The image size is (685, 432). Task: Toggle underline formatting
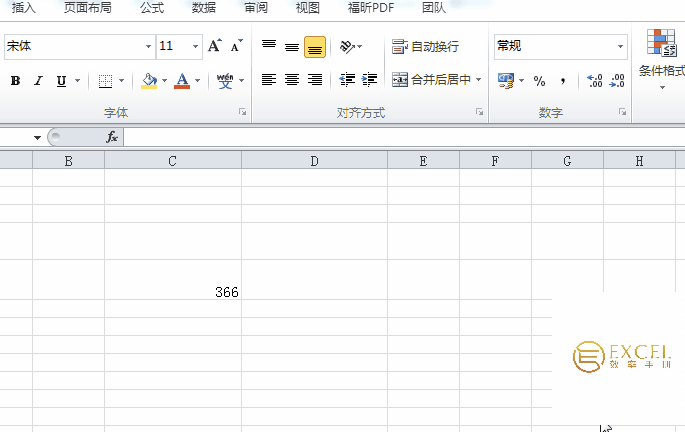coord(61,81)
